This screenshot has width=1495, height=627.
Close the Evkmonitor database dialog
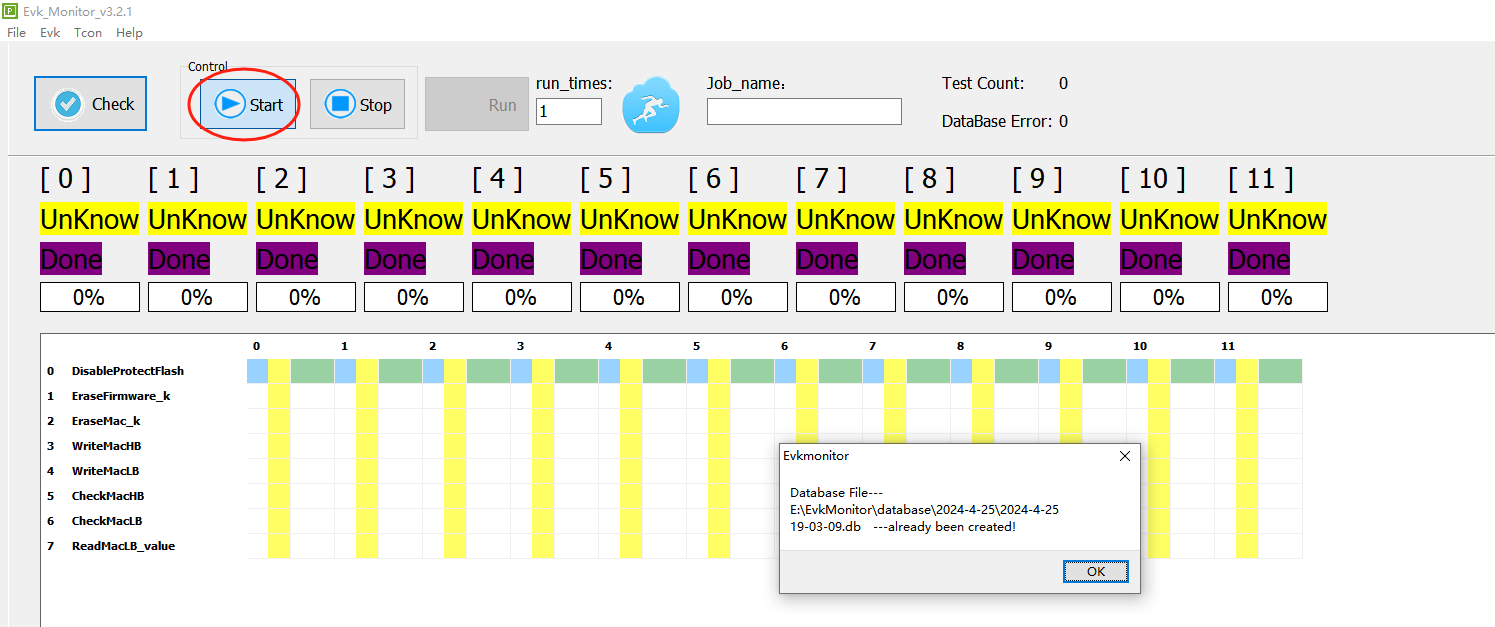pos(1125,456)
